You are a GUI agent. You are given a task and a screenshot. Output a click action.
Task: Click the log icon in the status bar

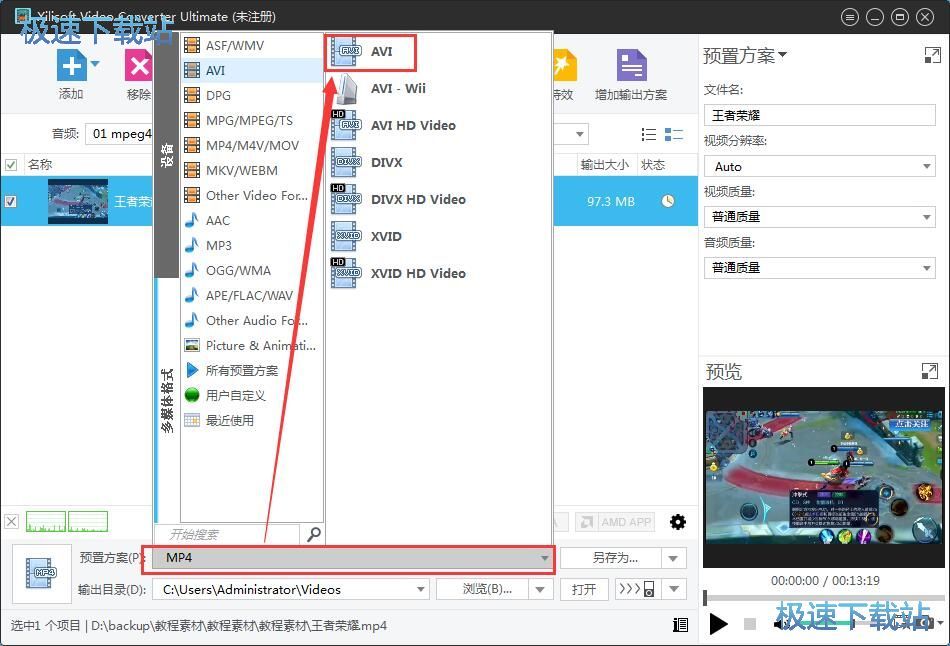click(x=681, y=625)
